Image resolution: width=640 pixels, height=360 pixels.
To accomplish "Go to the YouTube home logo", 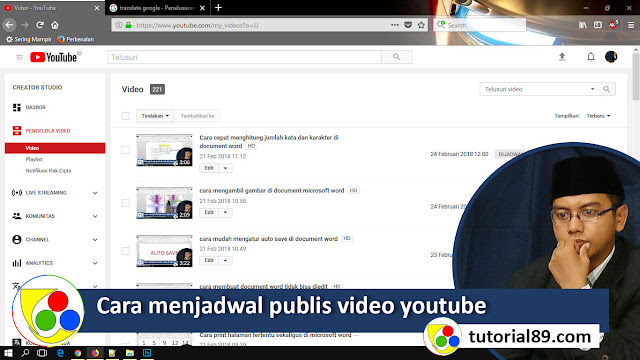I will click(x=54, y=57).
